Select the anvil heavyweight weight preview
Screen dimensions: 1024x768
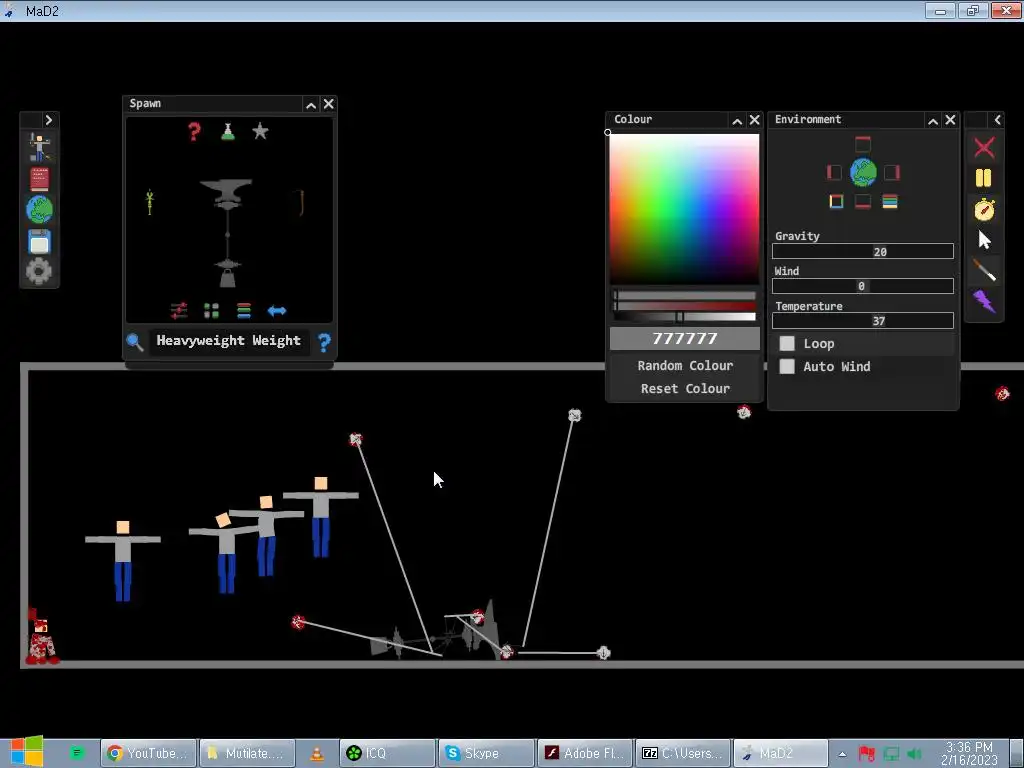pos(227,232)
